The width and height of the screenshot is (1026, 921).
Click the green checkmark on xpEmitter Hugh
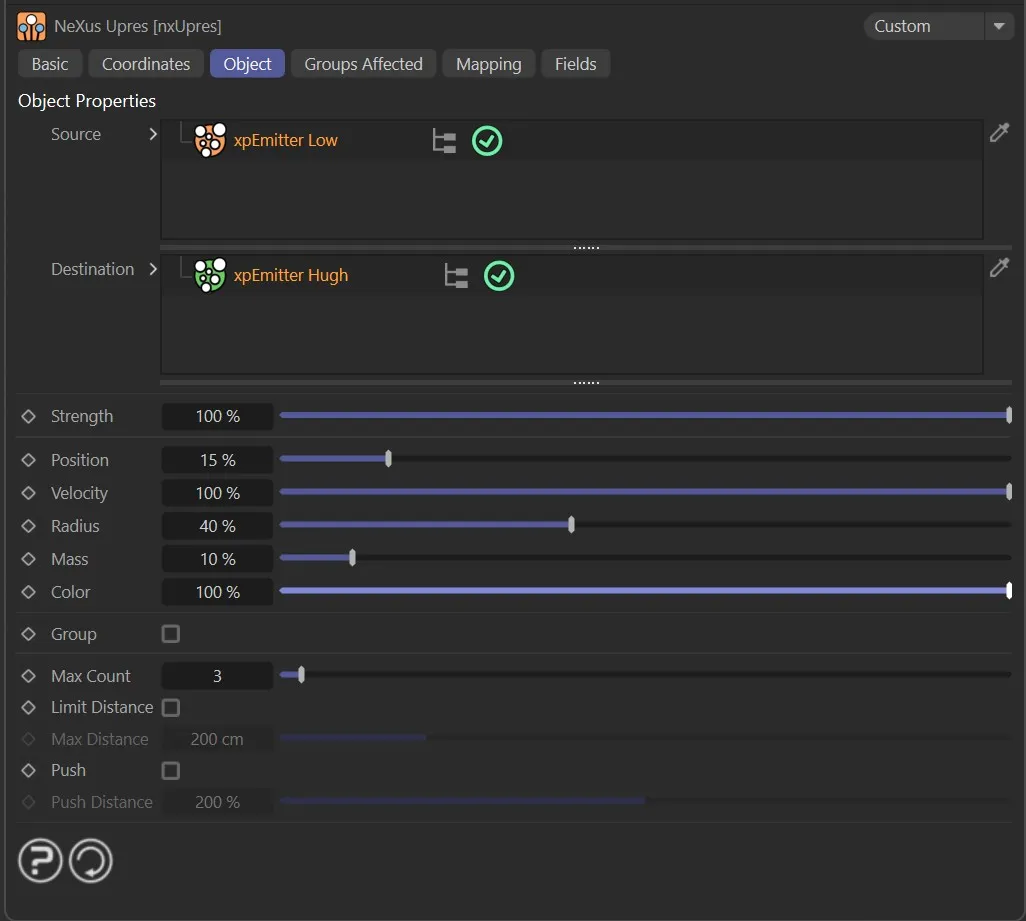coord(499,276)
